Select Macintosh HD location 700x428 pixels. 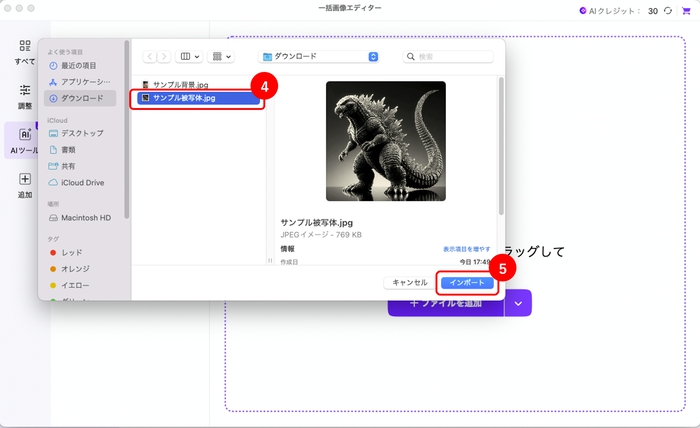(79, 218)
